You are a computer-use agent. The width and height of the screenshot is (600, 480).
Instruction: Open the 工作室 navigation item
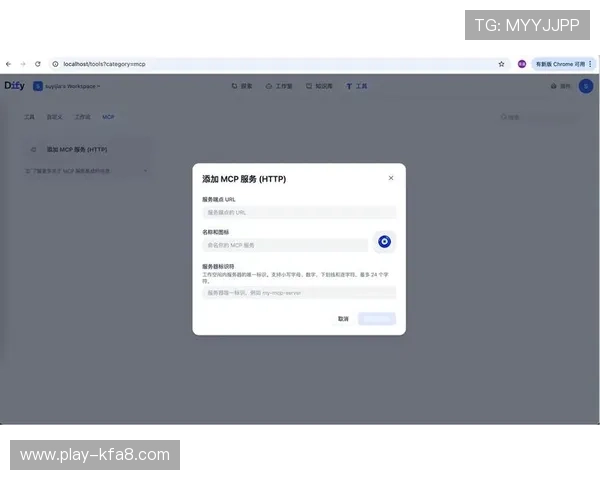(279, 86)
